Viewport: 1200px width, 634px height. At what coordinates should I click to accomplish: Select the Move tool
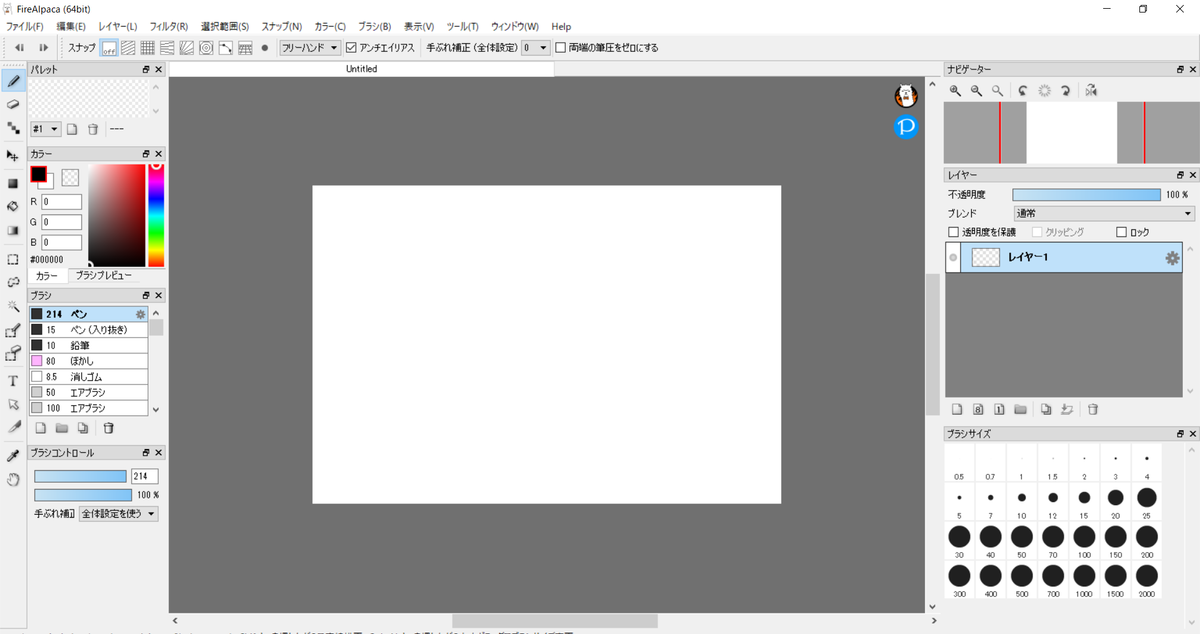13,156
